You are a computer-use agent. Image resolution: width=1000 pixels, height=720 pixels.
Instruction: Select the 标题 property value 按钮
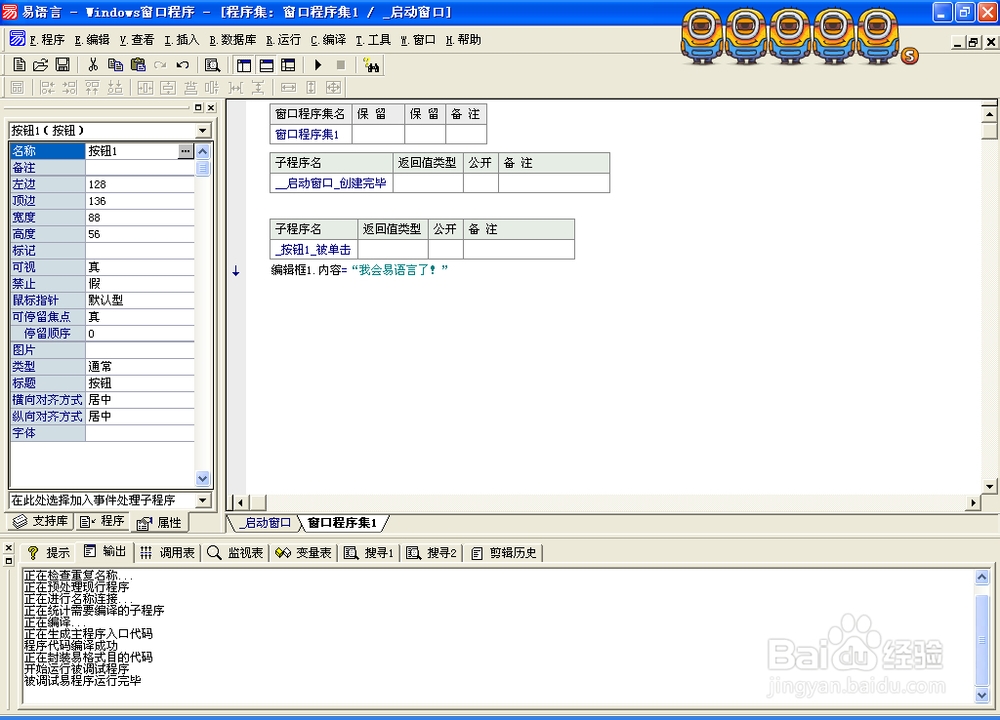click(x=140, y=383)
